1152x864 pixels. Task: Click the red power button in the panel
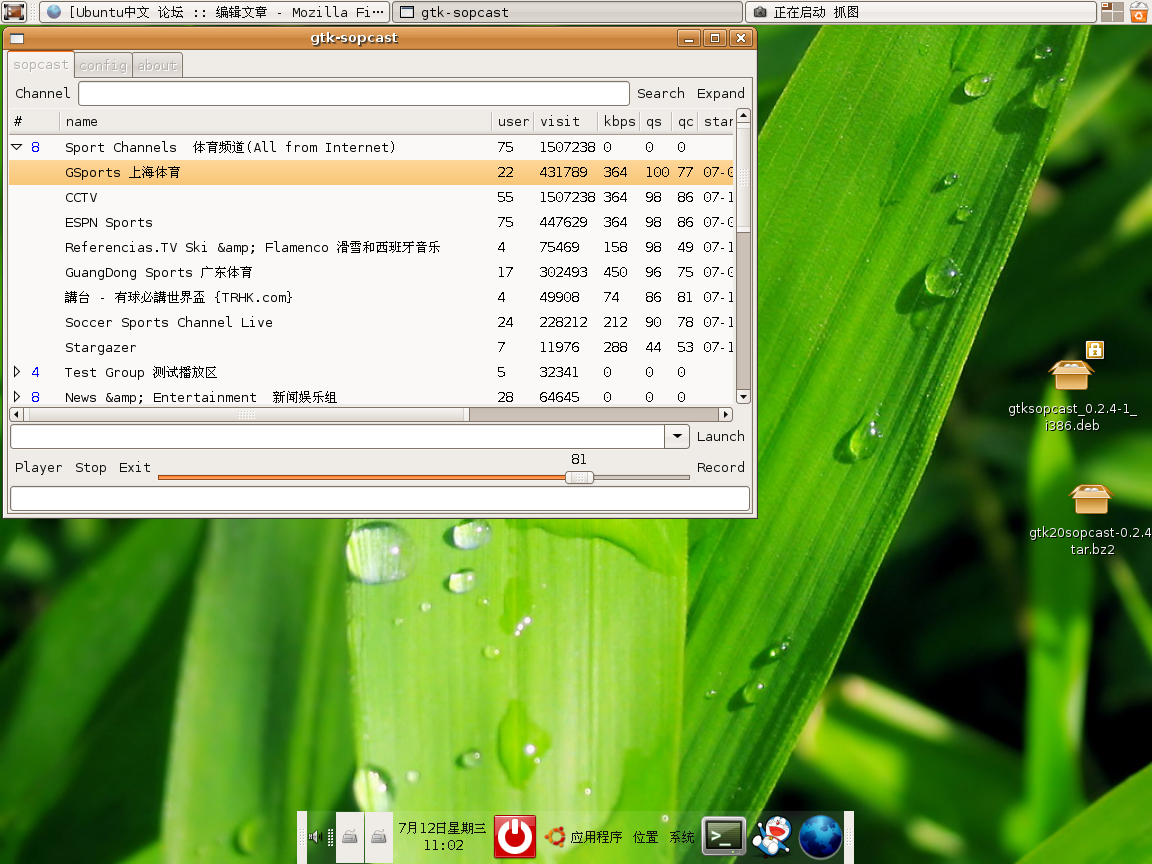[x=514, y=836]
